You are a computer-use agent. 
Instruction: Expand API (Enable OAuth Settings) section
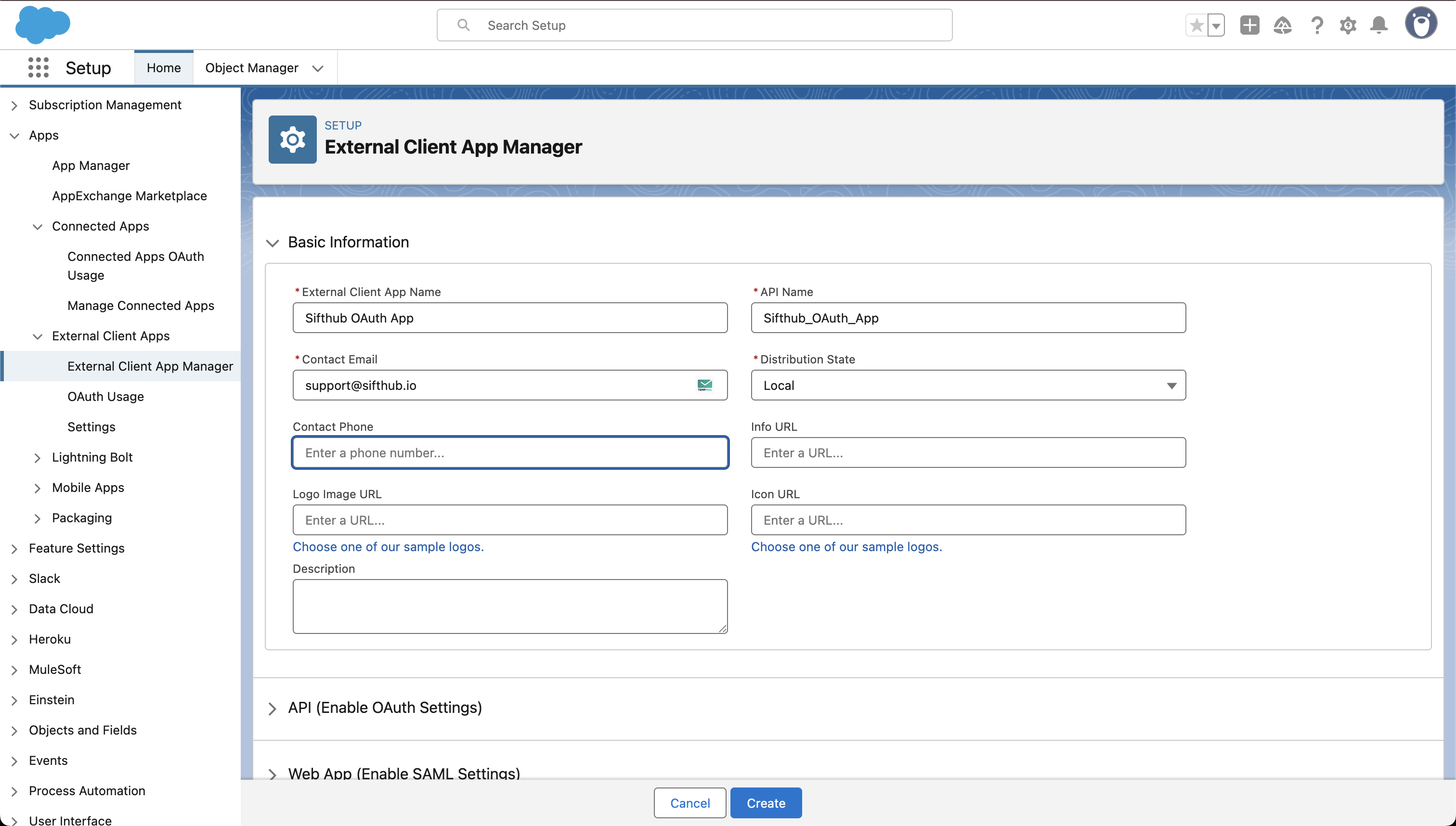click(385, 708)
